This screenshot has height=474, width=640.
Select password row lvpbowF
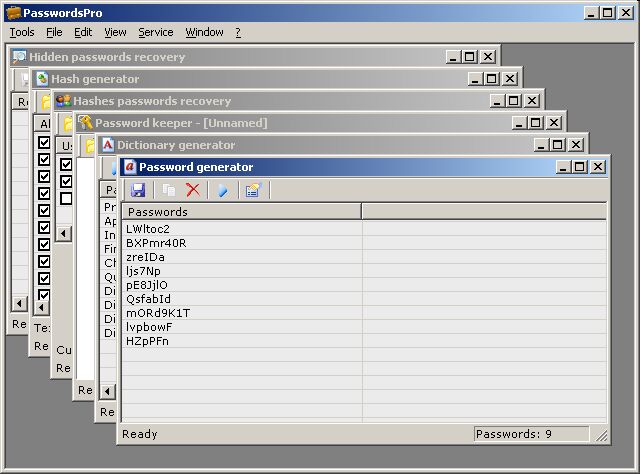coord(242,327)
